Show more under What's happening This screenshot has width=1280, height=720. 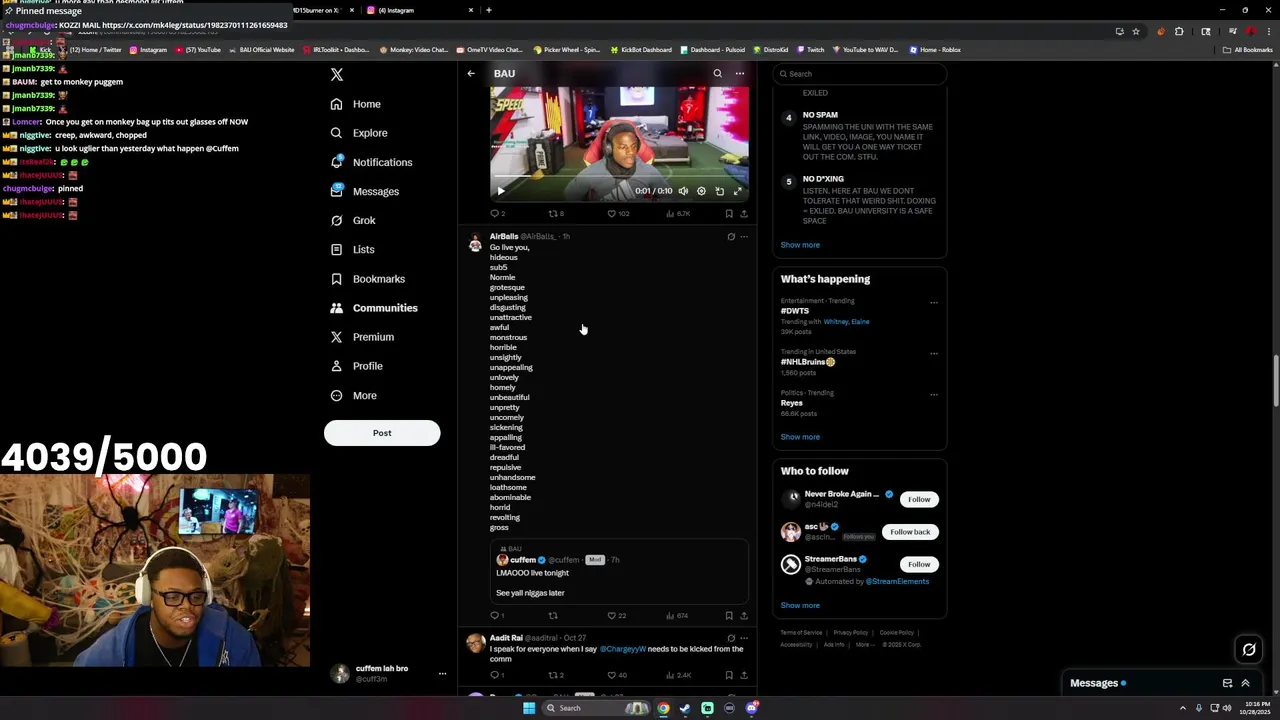coord(800,437)
